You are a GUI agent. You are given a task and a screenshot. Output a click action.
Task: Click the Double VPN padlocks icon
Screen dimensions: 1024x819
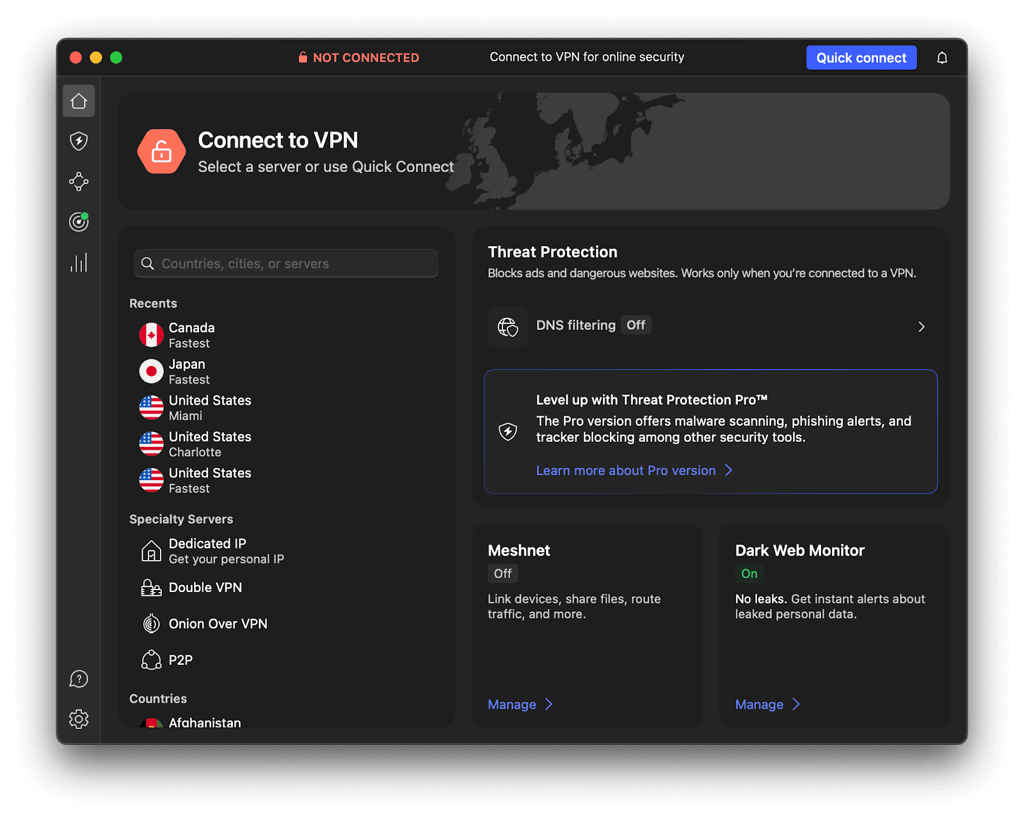(151, 588)
